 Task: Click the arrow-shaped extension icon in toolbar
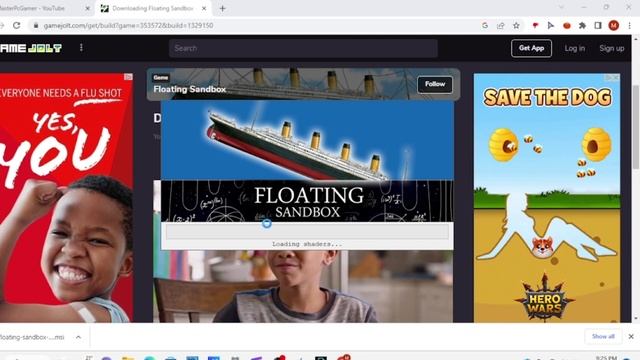(551, 25)
